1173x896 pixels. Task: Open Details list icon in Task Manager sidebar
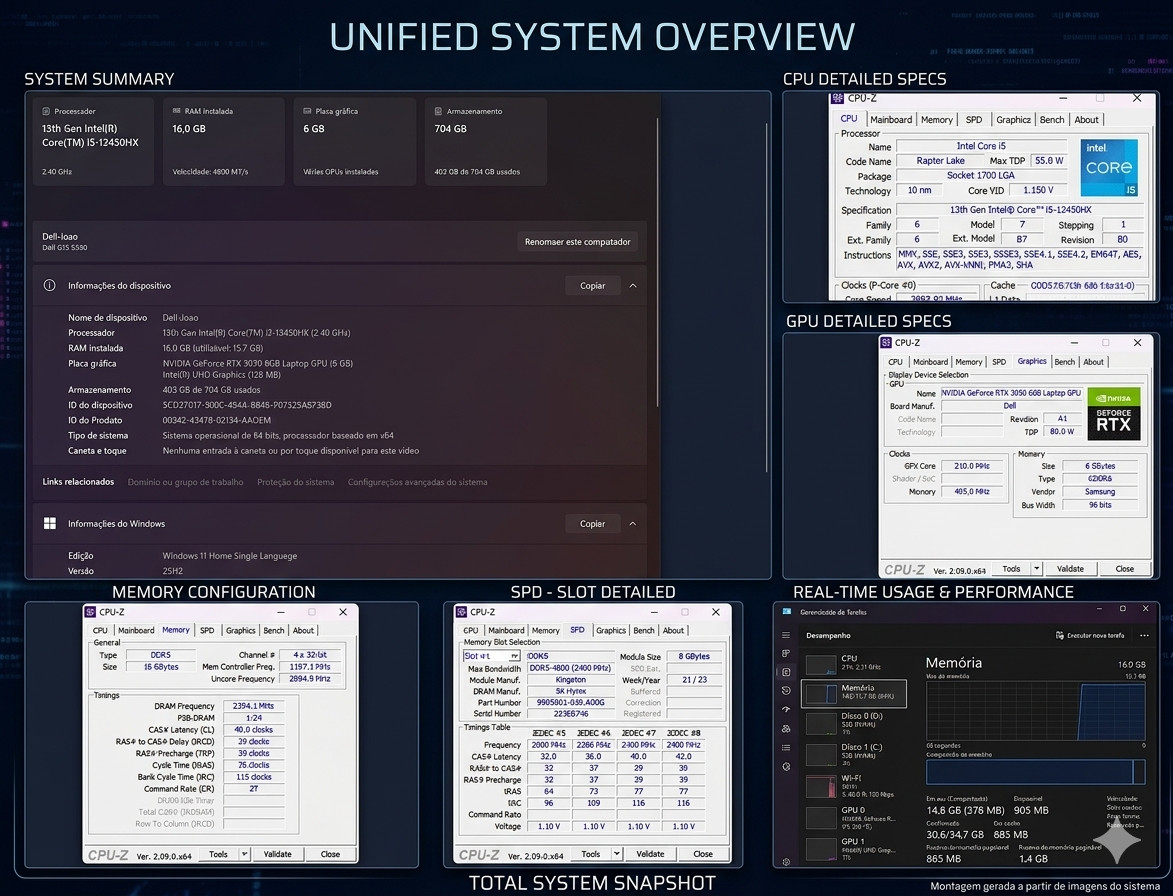(785, 747)
